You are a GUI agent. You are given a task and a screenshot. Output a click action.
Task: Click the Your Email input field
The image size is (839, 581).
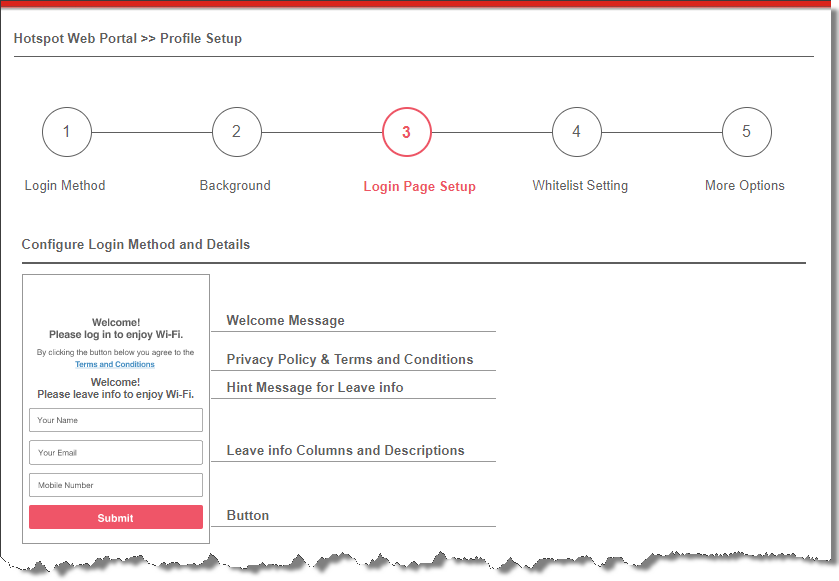pyautogui.click(x=116, y=453)
